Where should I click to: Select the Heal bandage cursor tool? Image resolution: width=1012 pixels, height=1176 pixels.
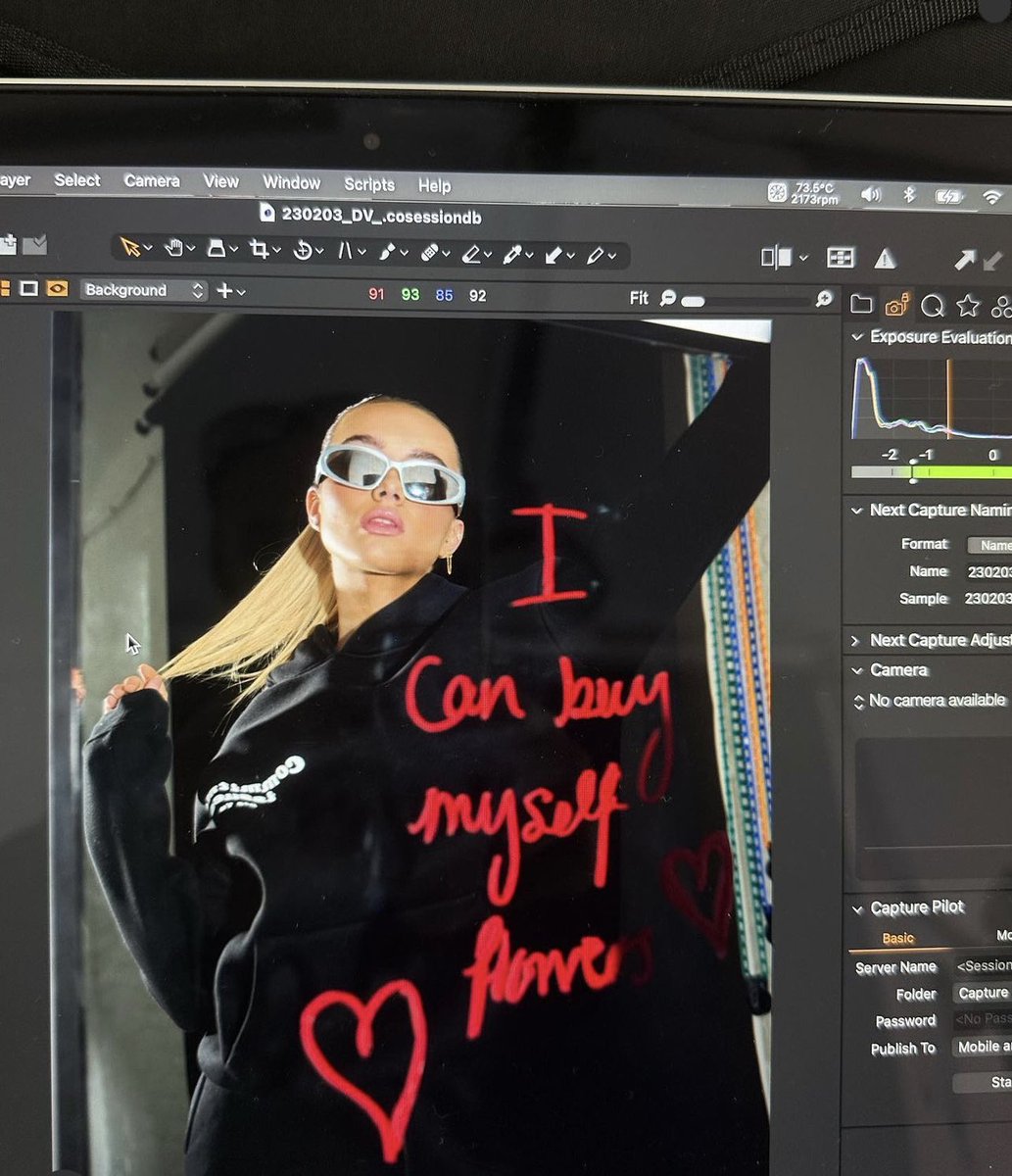429,253
